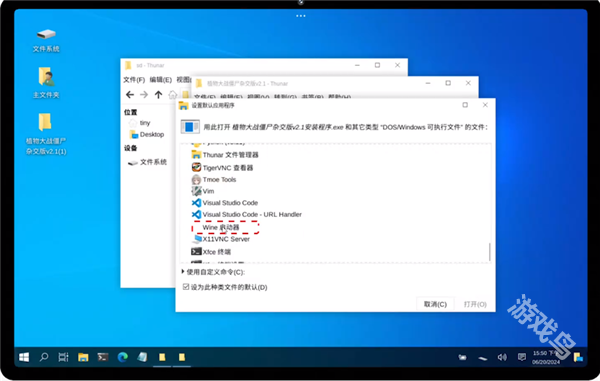Select Thunar 文件管理器 in the application list
This screenshot has width=600, height=381.
tap(225, 155)
